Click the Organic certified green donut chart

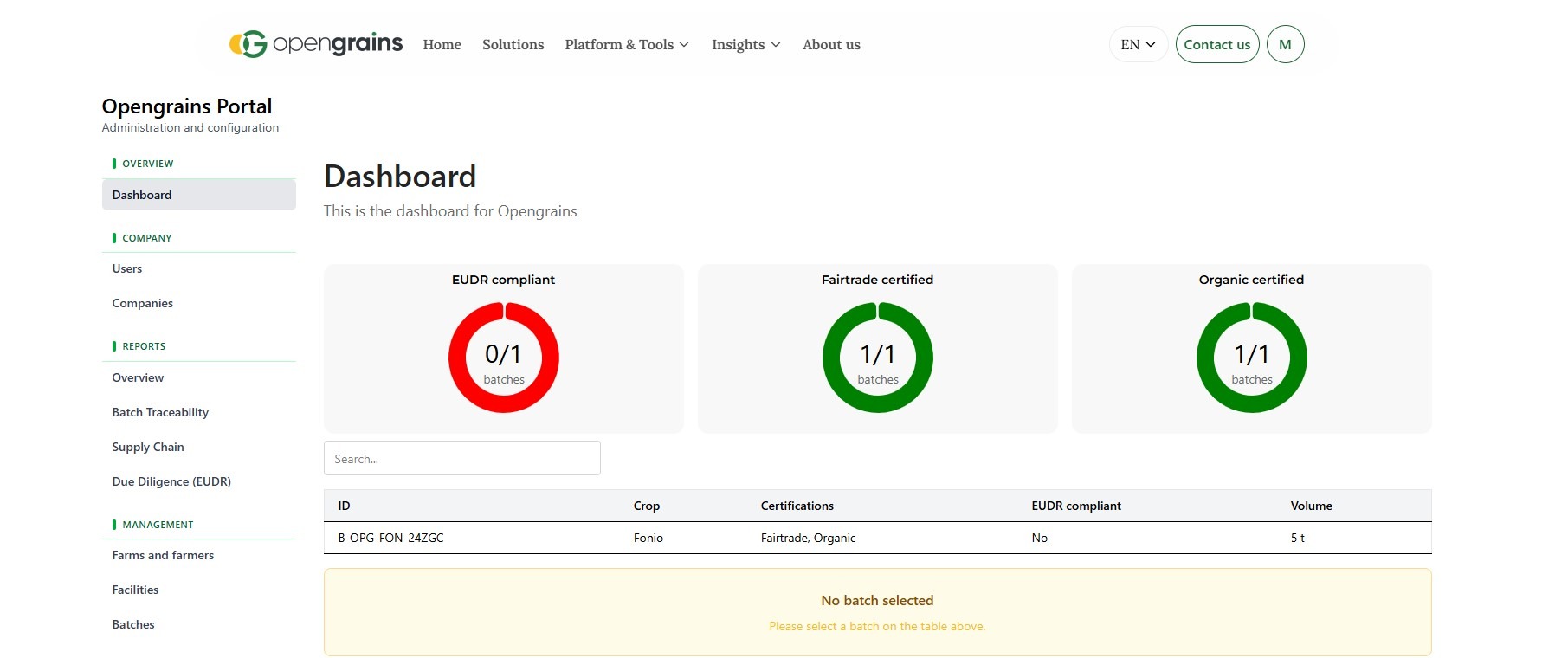click(x=1252, y=358)
